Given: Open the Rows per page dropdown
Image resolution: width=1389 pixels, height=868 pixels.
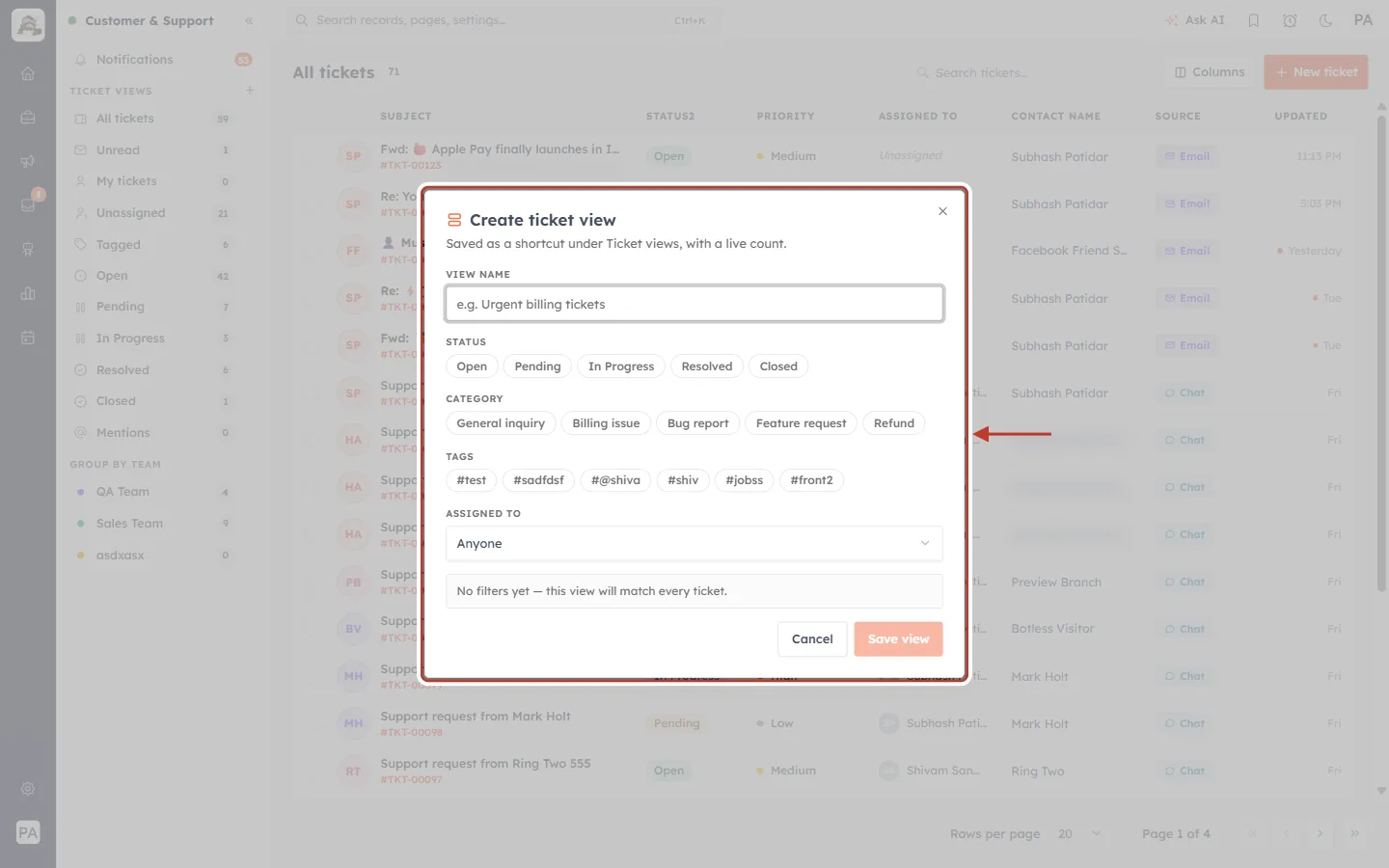Looking at the screenshot, I should (x=1078, y=834).
